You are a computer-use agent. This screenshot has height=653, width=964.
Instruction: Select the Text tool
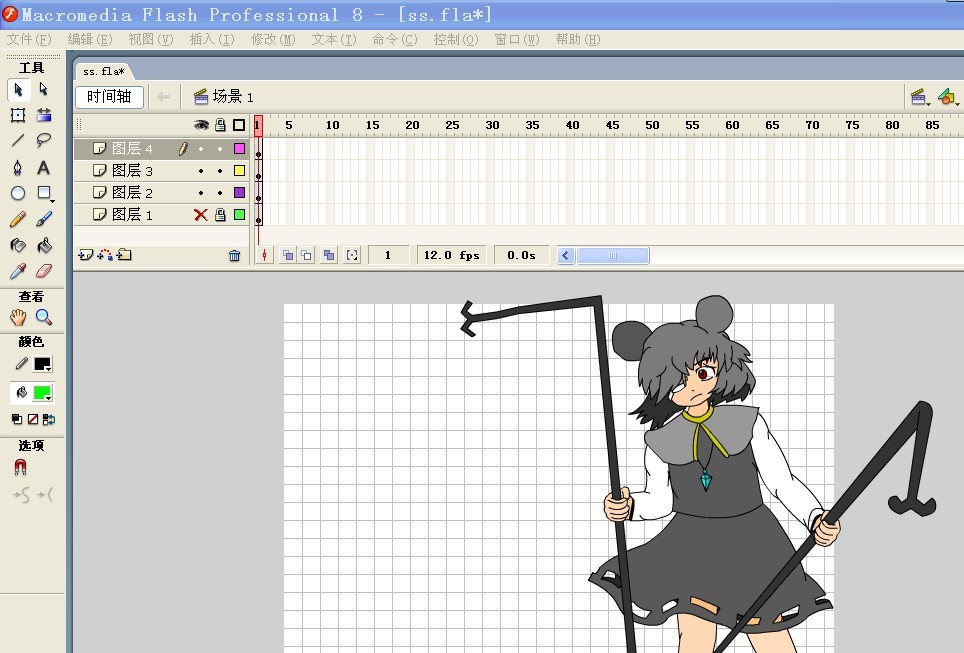click(x=44, y=167)
